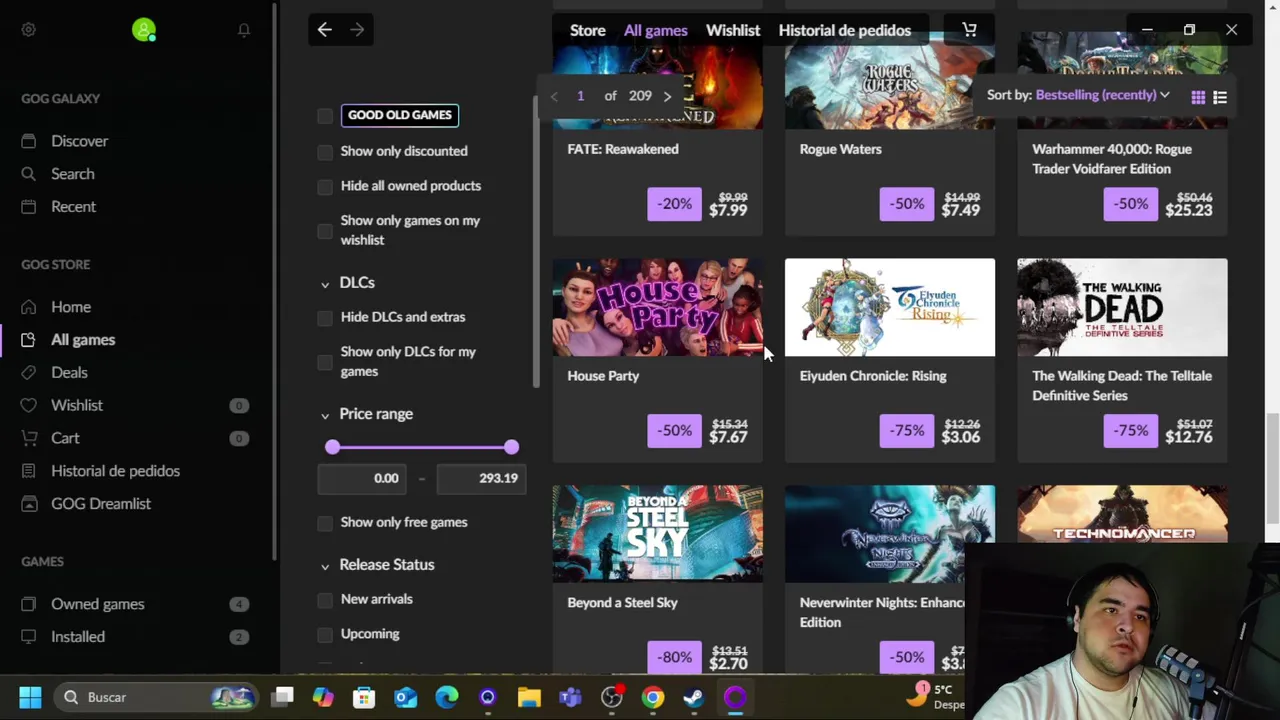The height and width of the screenshot is (720, 1280).
Task: Click the Windows taskbar Buscar search box
Action: pyautogui.click(x=155, y=697)
